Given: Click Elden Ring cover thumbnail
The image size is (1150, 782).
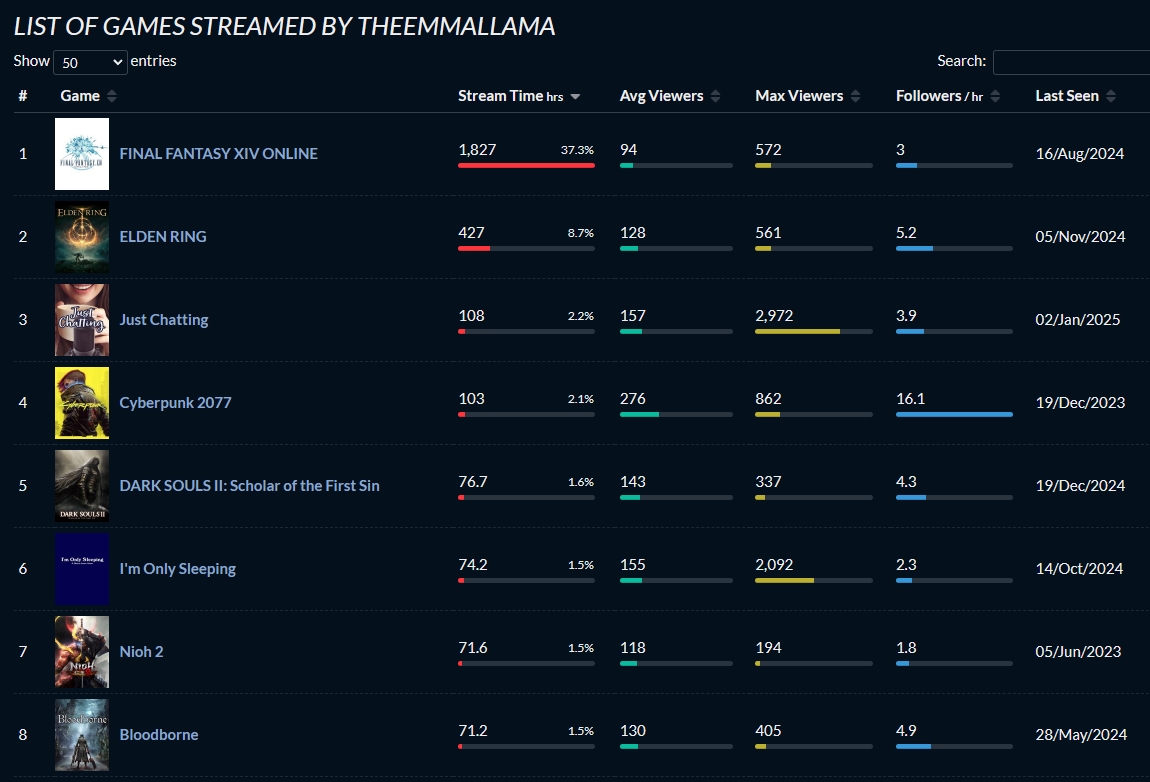Looking at the screenshot, I should tap(82, 237).
